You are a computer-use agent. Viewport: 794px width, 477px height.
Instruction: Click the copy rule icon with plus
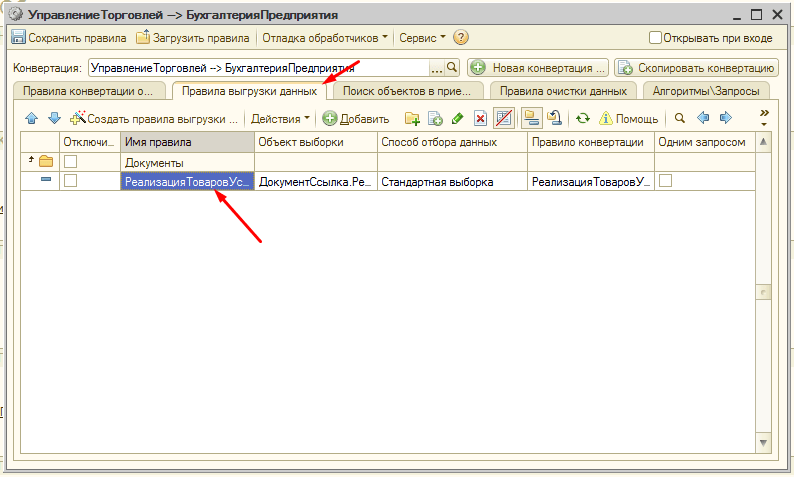click(x=435, y=118)
